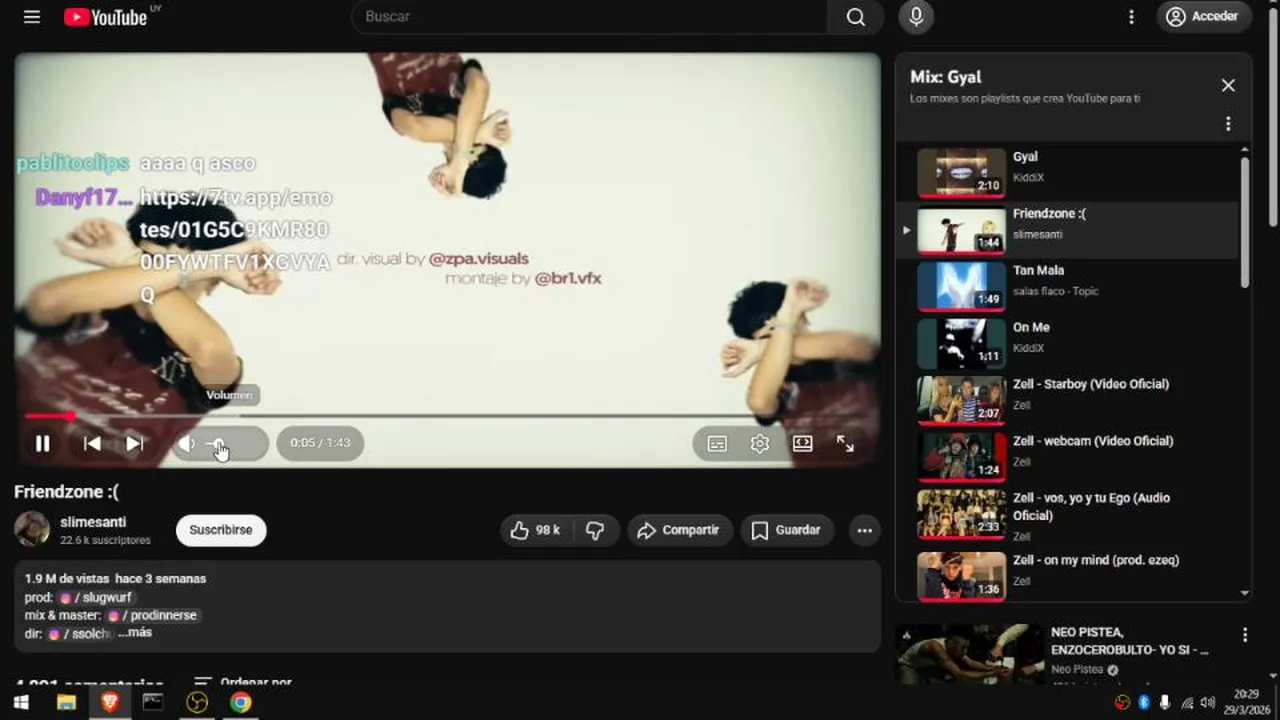
Task: Open the slimesanti channel avatar
Action: [x=32, y=529]
